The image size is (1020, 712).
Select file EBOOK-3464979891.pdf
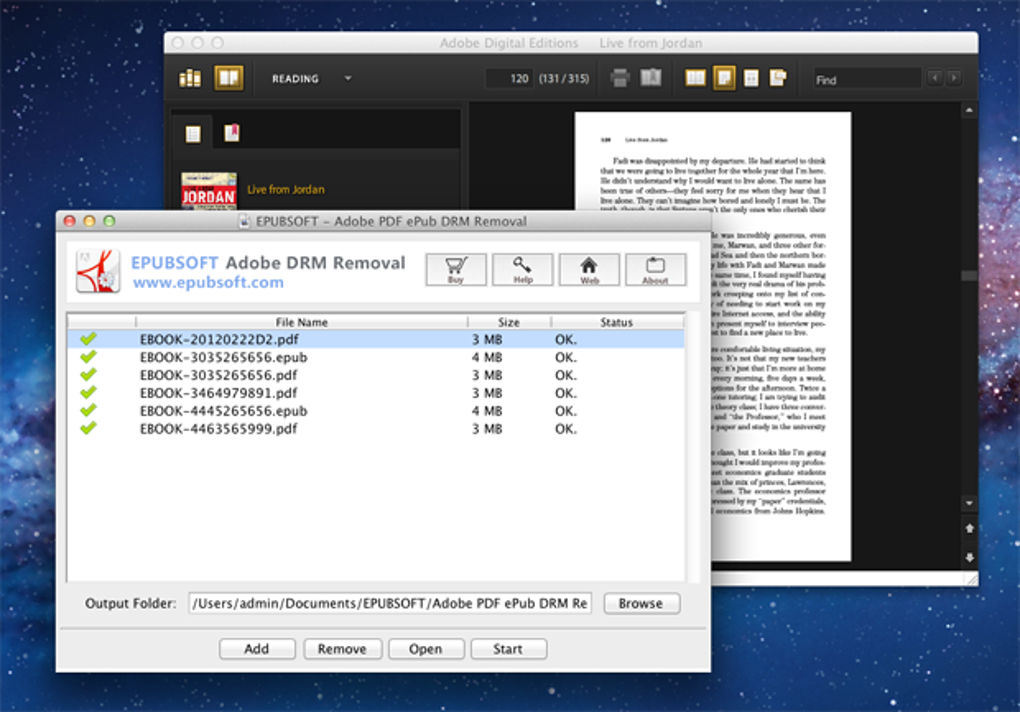(376, 393)
